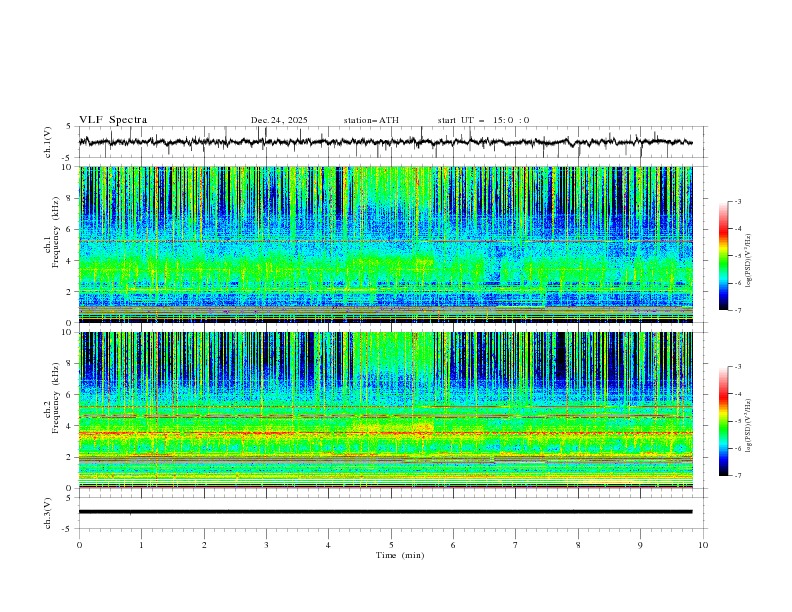Viewport: 792px width, 612px height.
Task: Click the 0 minute tick on time axis
Action: coord(79,545)
